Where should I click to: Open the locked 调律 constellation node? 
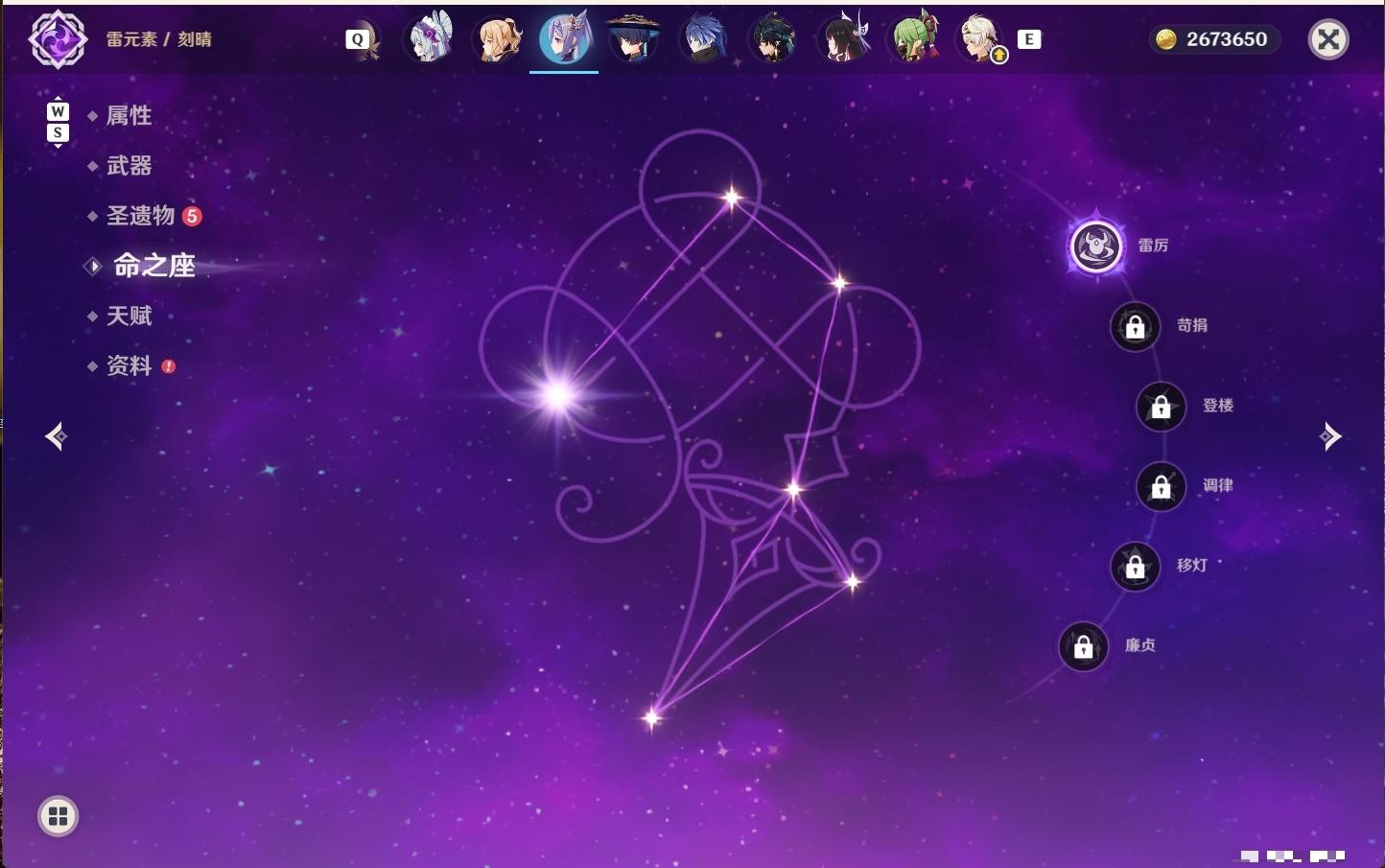click(x=1161, y=486)
